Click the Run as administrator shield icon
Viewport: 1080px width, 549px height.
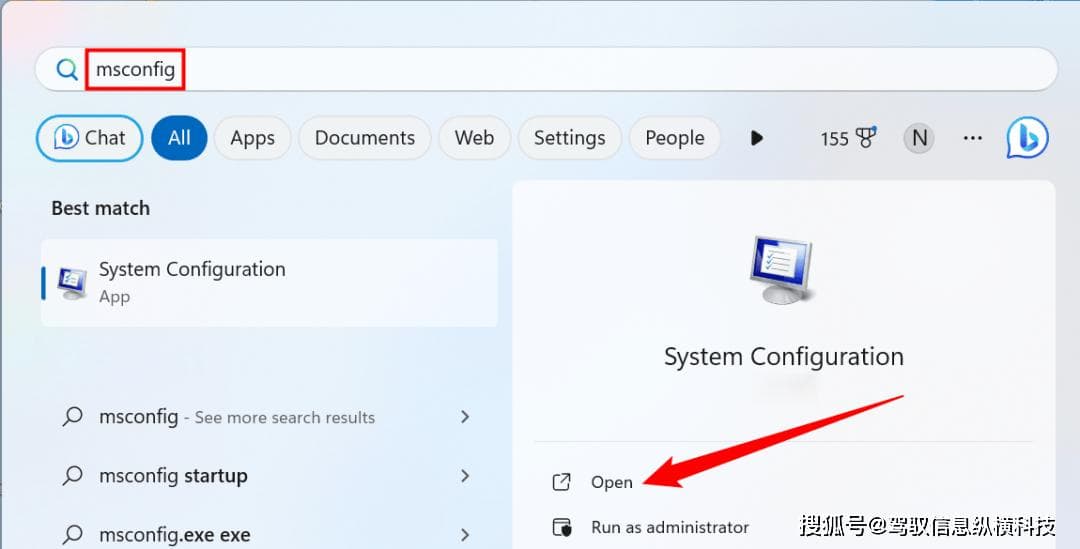click(562, 528)
